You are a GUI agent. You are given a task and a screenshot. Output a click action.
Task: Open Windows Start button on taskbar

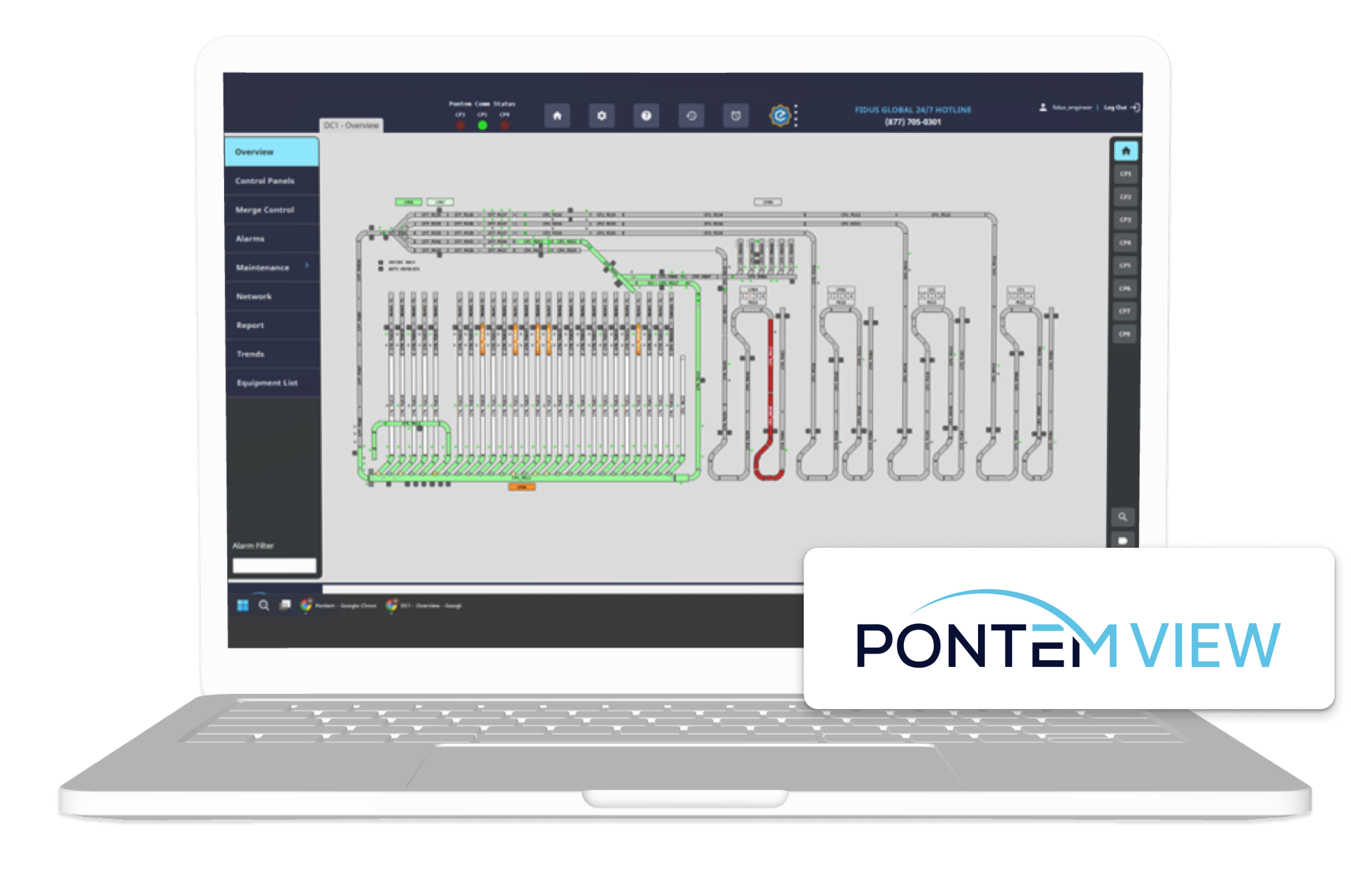[x=243, y=605]
